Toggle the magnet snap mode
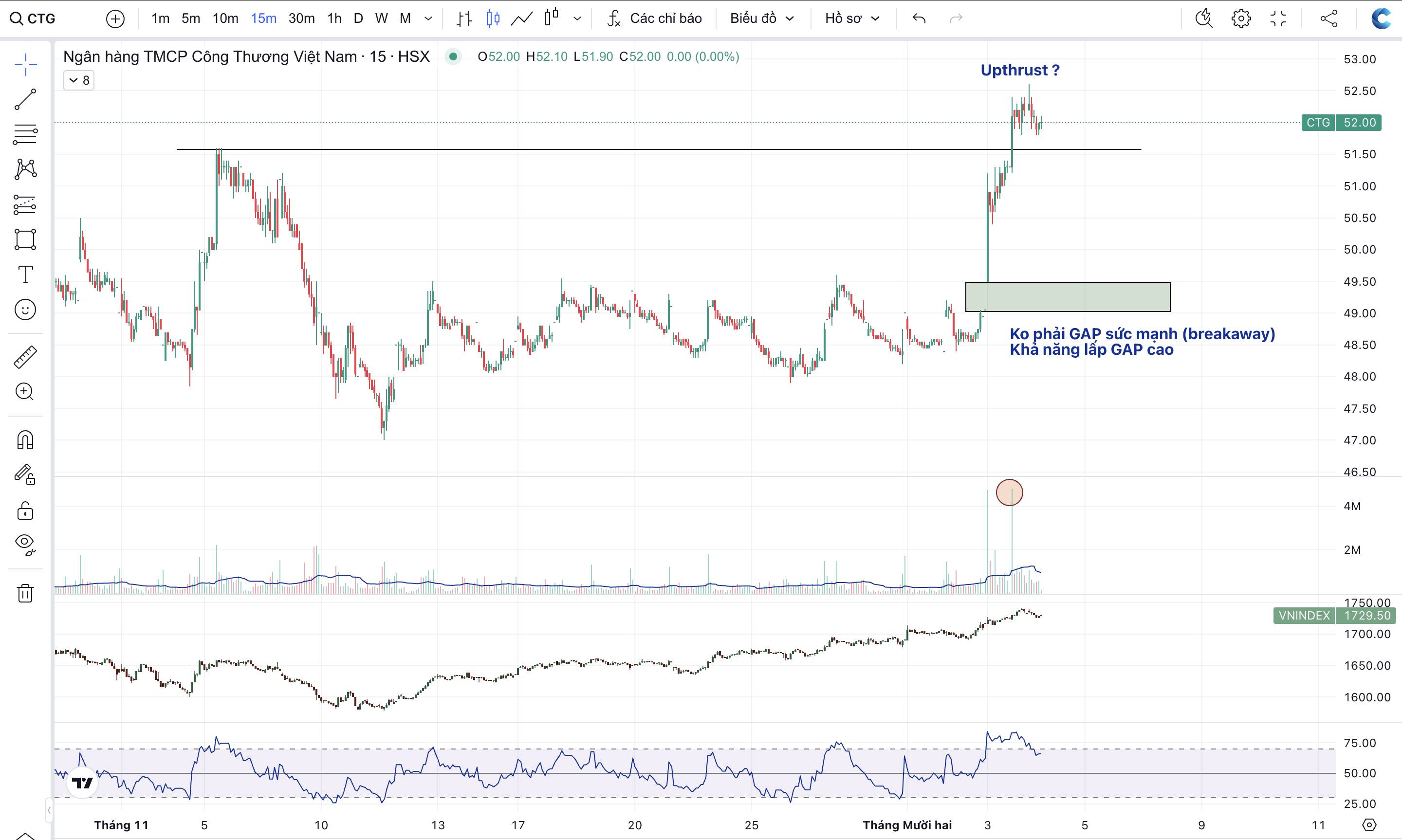Image resolution: width=1402 pixels, height=840 pixels. [25, 440]
